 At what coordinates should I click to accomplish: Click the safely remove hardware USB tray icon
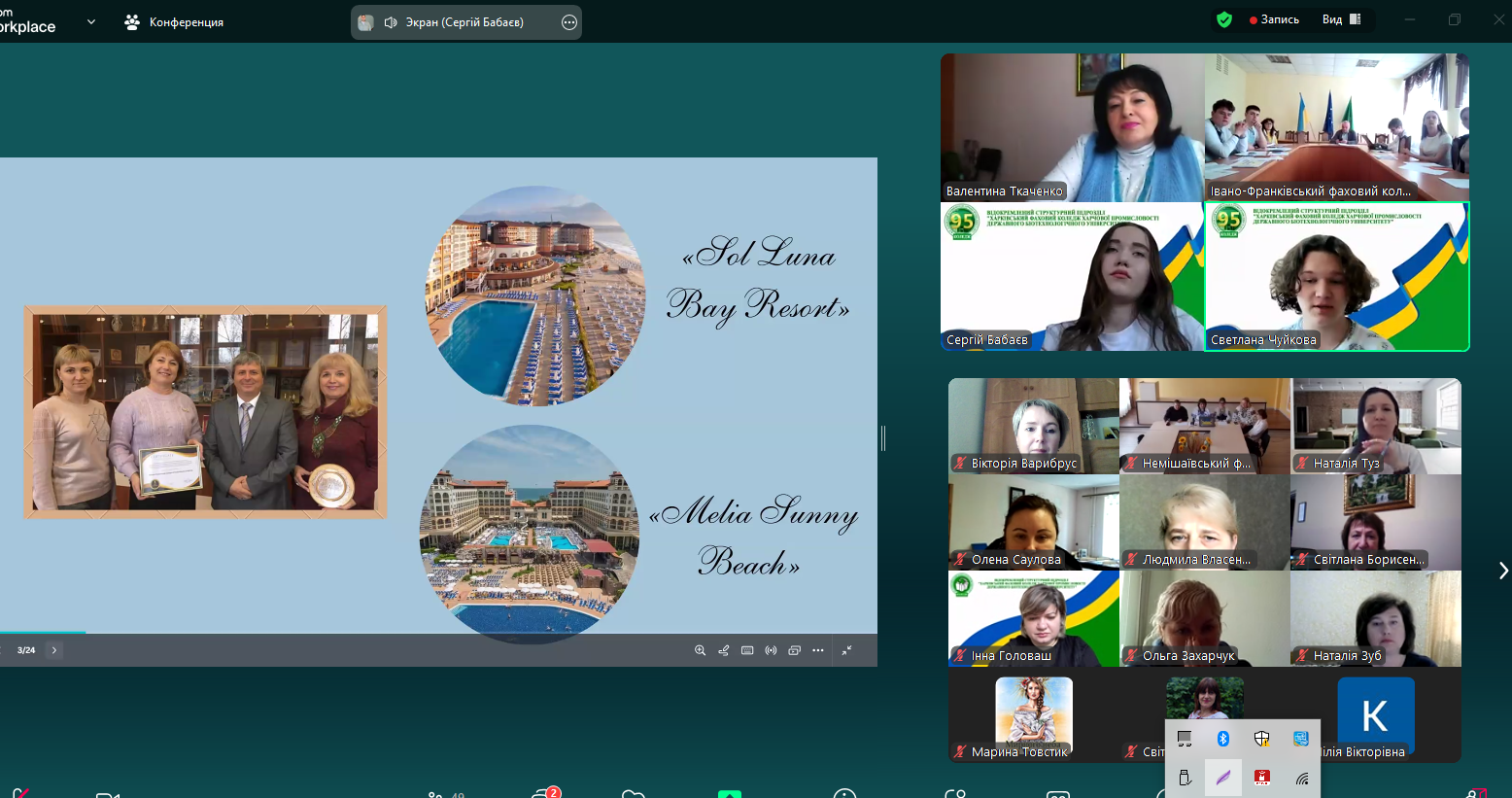click(x=1185, y=778)
